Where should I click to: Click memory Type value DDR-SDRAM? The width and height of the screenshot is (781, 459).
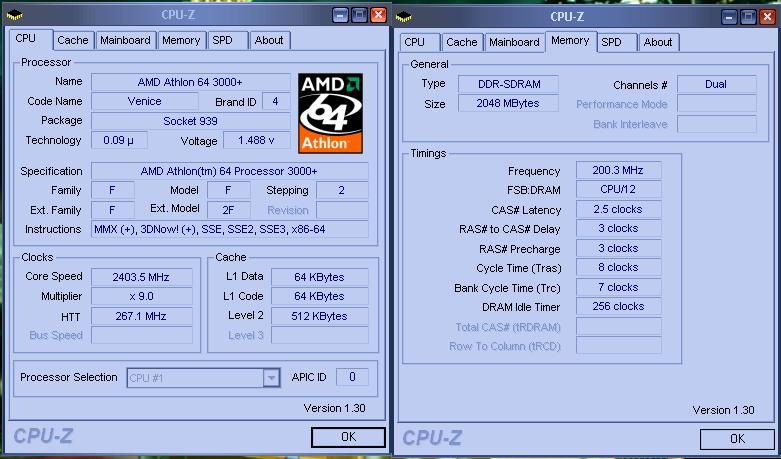[x=509, y=84]
